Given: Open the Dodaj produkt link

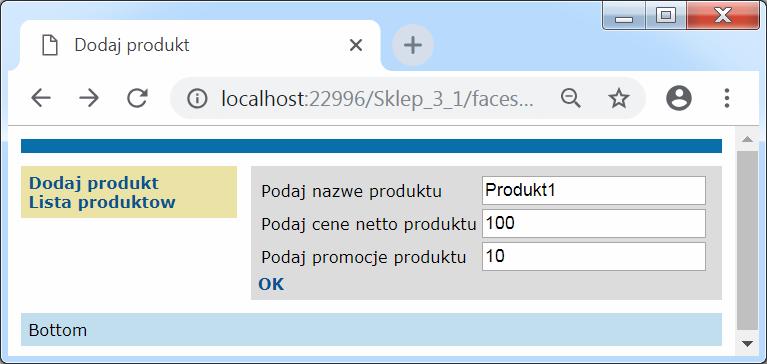Looking at the screenshot, I should [x=94, y=183].
